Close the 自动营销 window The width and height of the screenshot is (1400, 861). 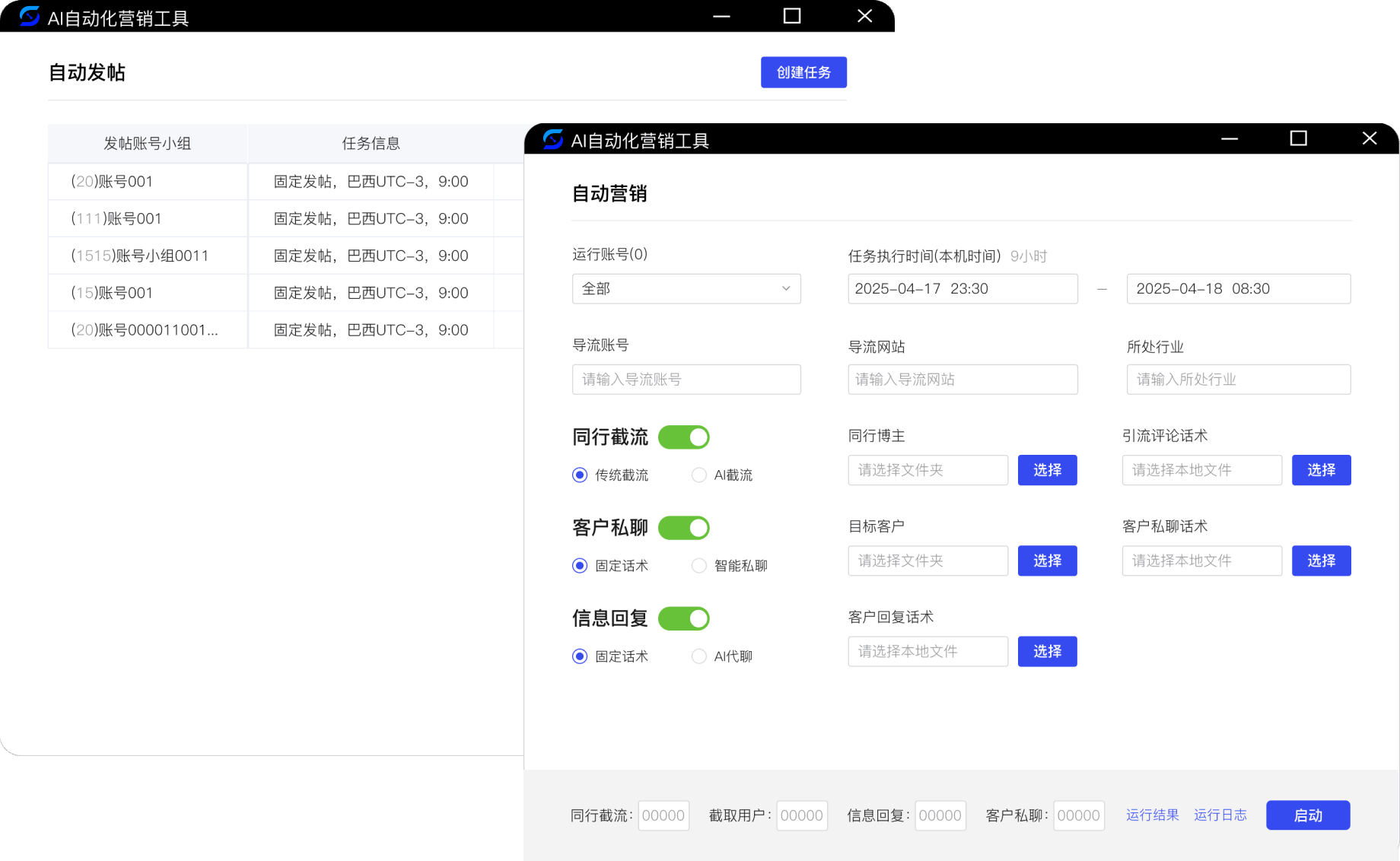[x=1369, y=138]
